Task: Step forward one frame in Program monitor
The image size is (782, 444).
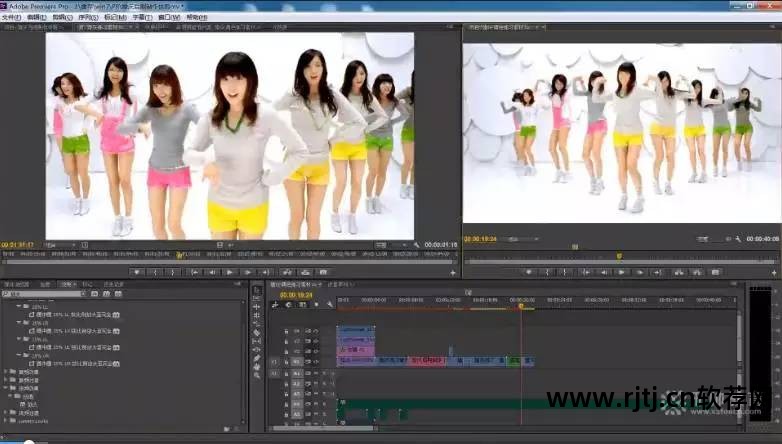Action: (640, 272)
